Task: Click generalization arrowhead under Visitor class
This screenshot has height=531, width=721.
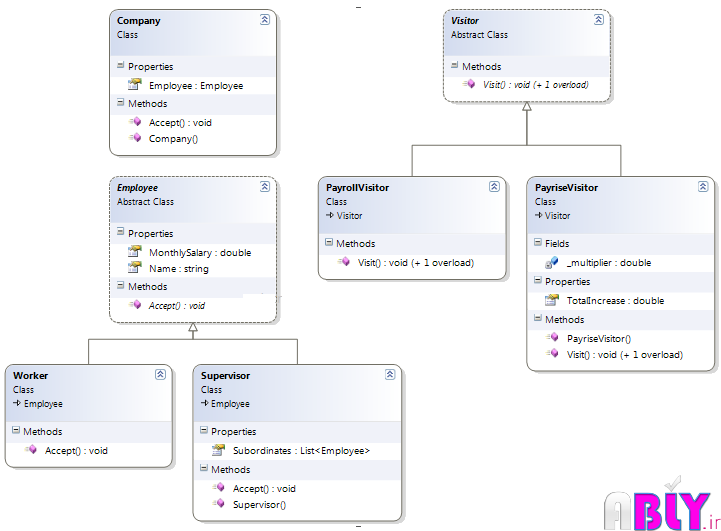Action: pyautogui.click(x=527, y=107)
